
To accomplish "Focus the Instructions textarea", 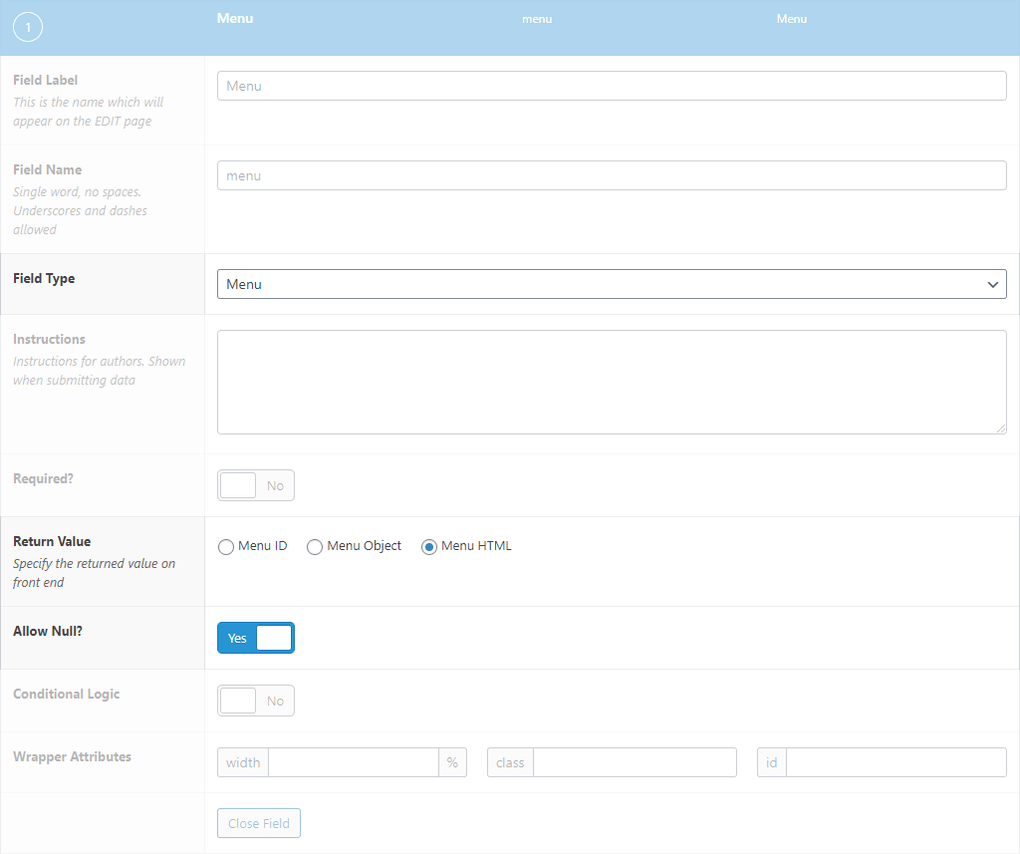I will click(x=611, y=380).
